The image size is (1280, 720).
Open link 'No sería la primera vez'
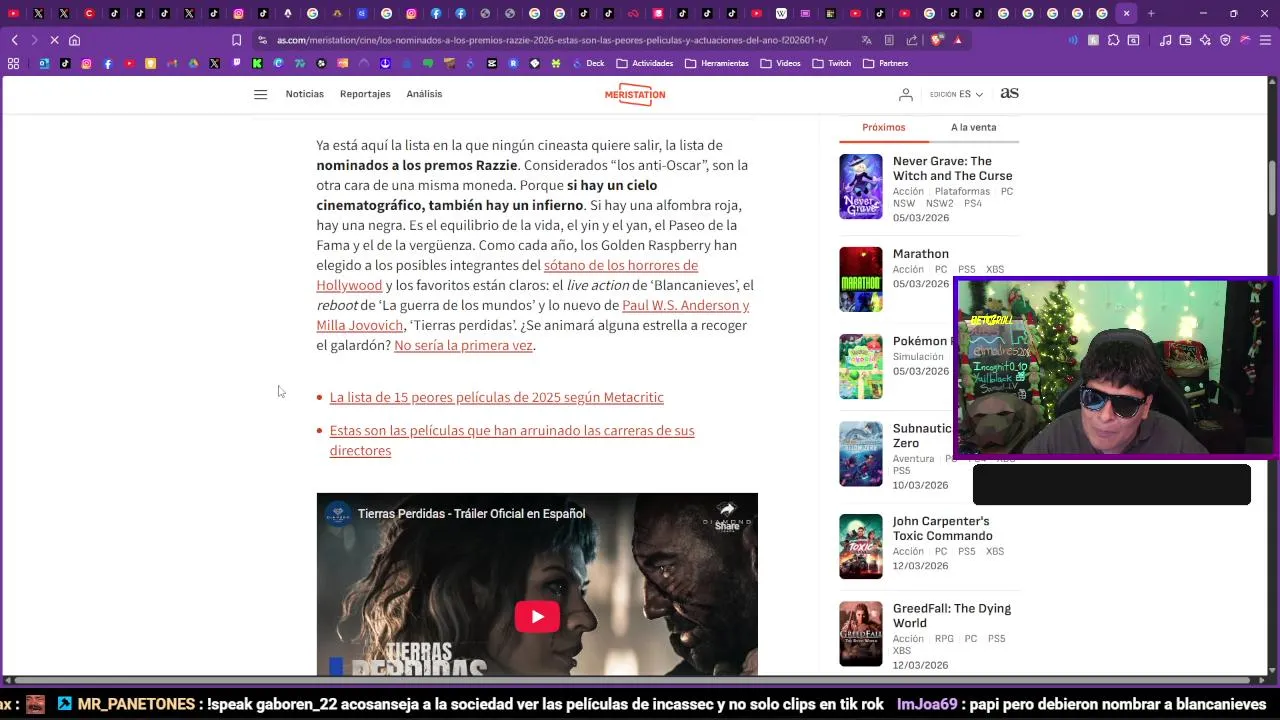pos(463,345)
